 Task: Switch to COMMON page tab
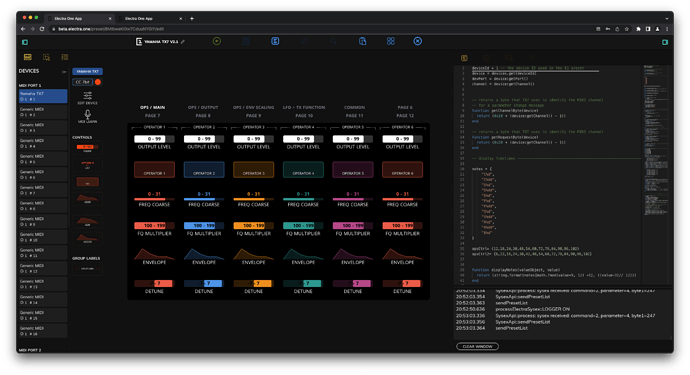pos(354,107)
